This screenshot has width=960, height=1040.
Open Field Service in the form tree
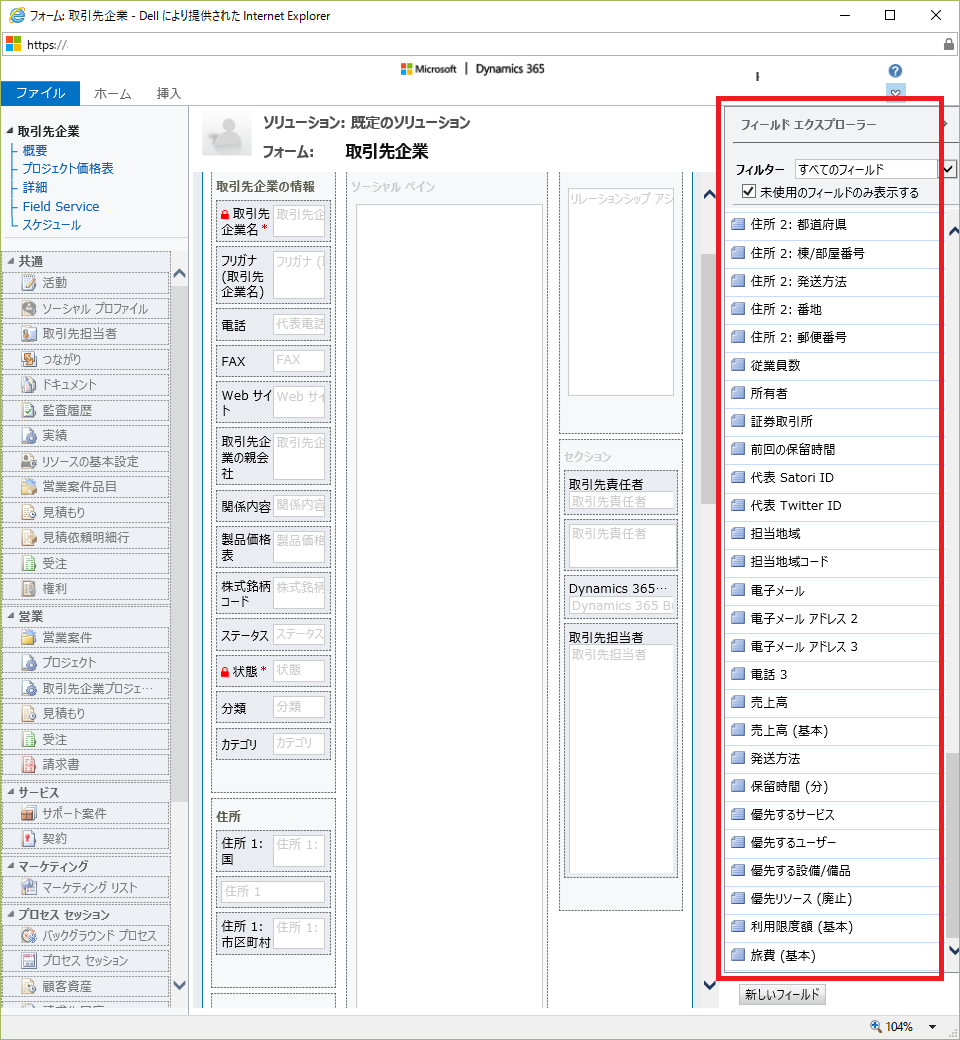tap(61, 206)
